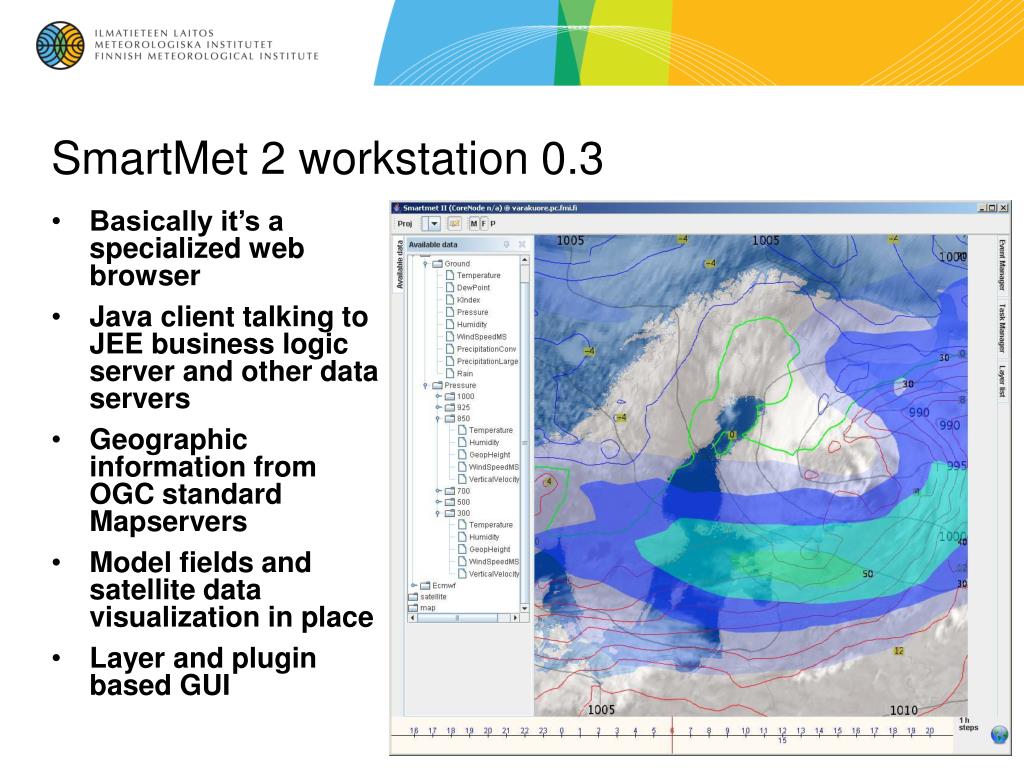Collapse the 850 pressure level folder
The image size is (1024, 768).
pyautogui.click(x=439, y=419)
